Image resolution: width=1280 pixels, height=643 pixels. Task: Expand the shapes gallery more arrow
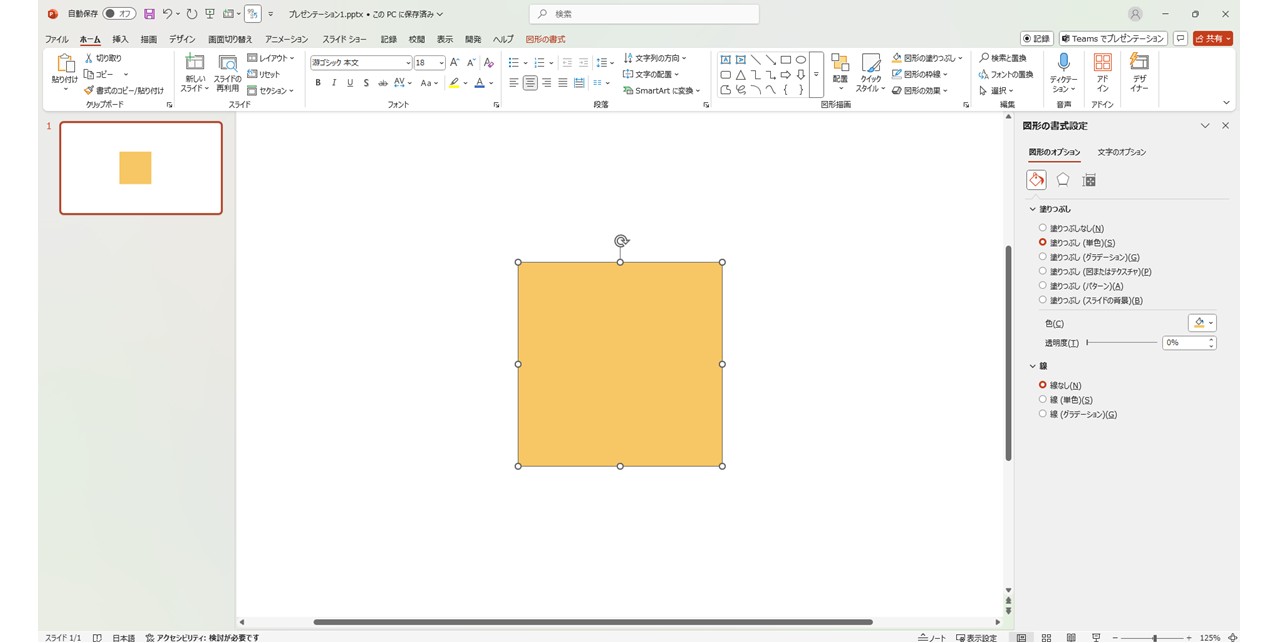point(816,75)
